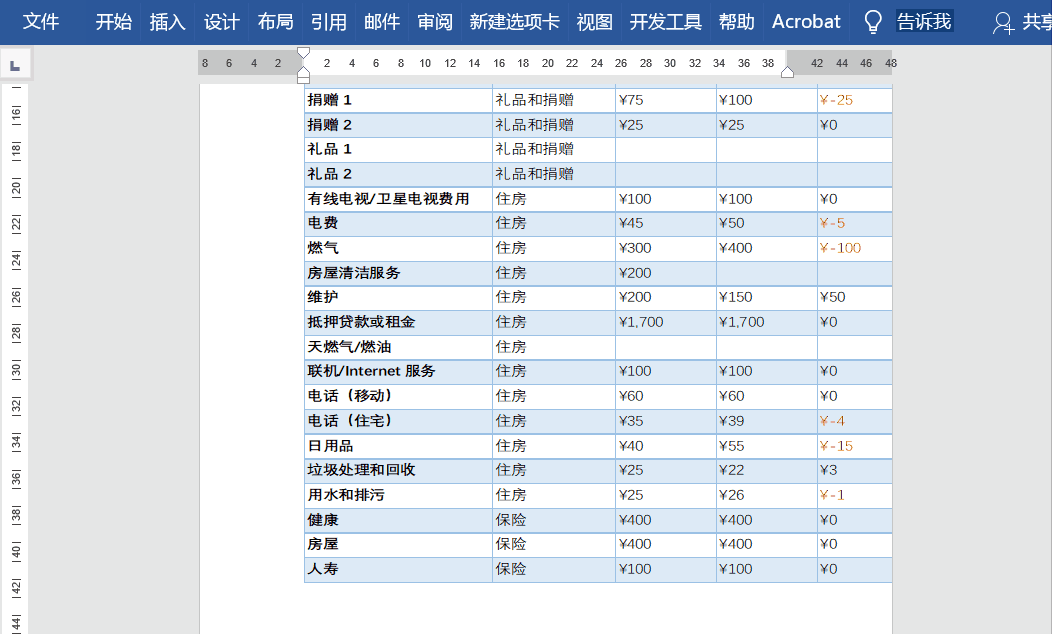Click the cell 垃圾处理和回收
Screen dimensions: 1052x634
[x=399, y=470]
